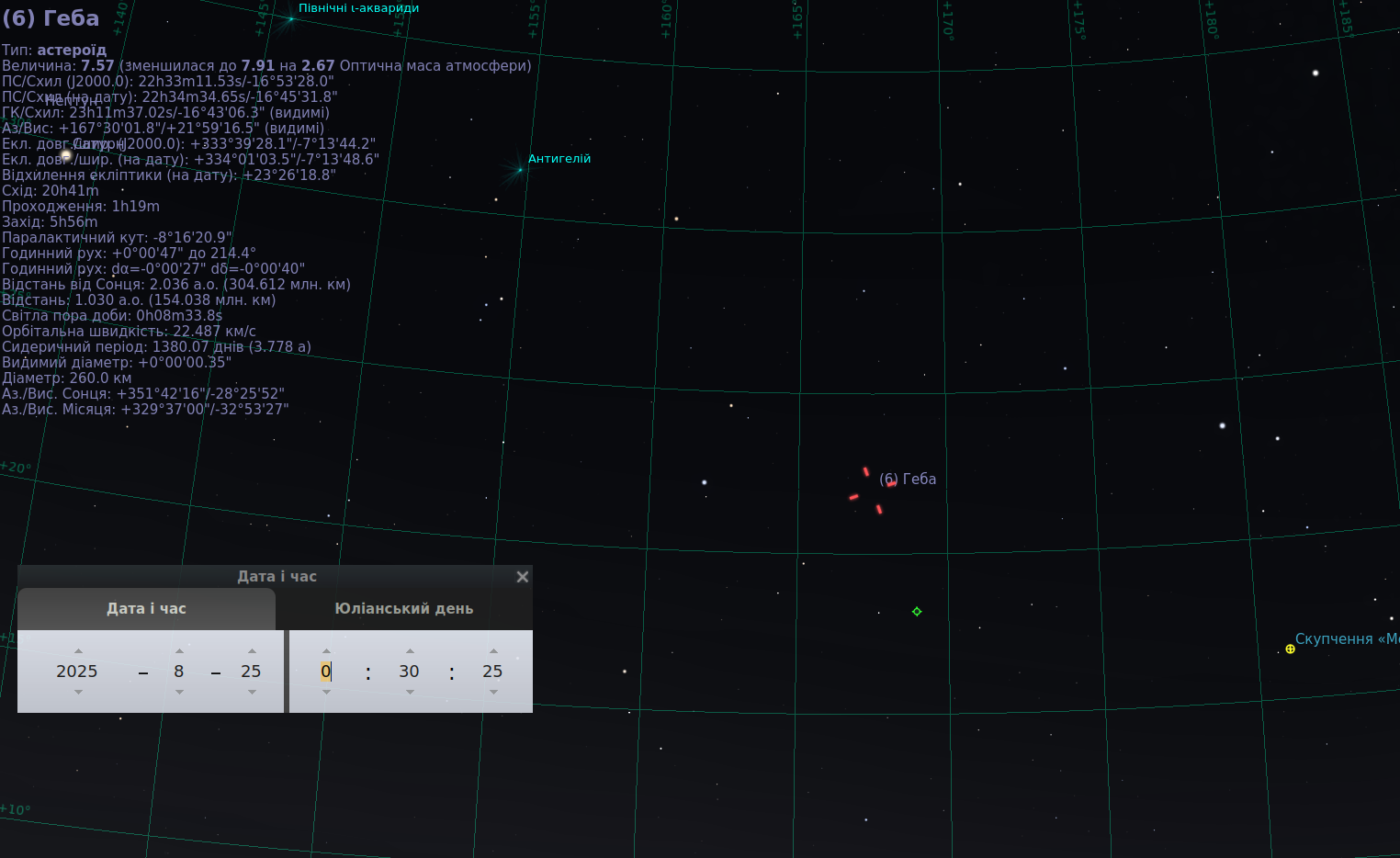This screenshot has height=858, width=1400.
Task: Increase the hour using up arrow
Action: coord(326,650)
